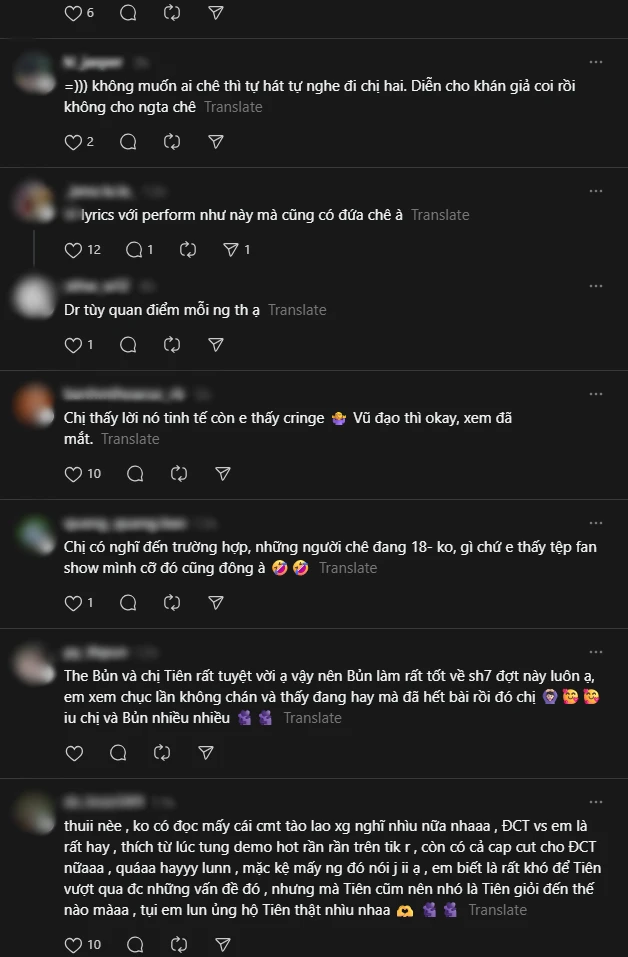Image resolution: width=628 pixels, height=957 pixels.
Task: Share the 'thuii nèe' comment at bottom
Action: click(x=223, y=945)
